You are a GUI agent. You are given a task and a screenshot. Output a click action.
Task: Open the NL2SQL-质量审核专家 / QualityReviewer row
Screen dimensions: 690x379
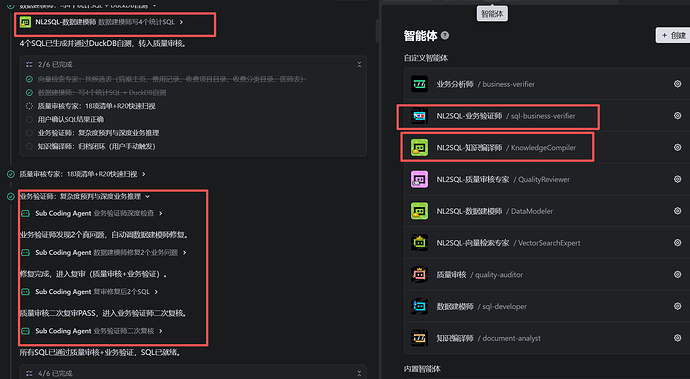click(547, 179)
